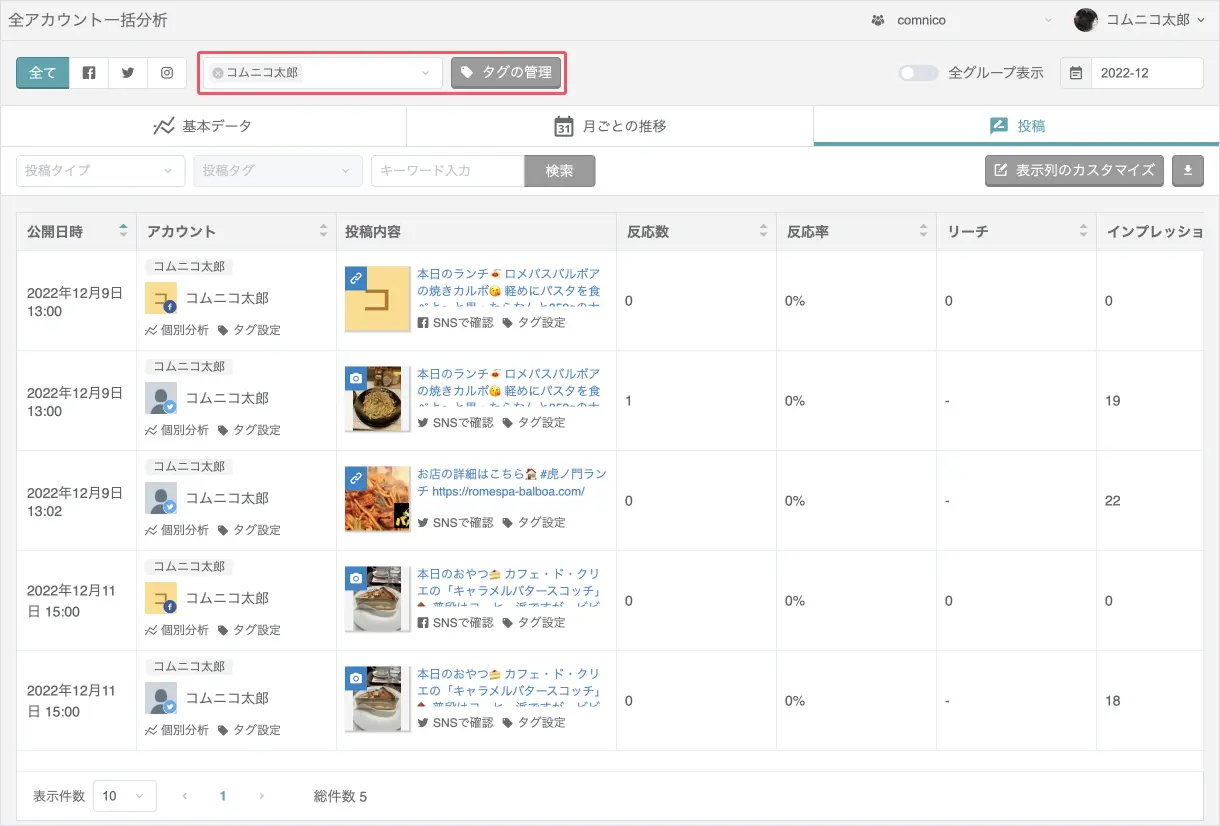1220x826 pixels.
Task: Open タグの管理 button
Action: click(x=506, y=73)
